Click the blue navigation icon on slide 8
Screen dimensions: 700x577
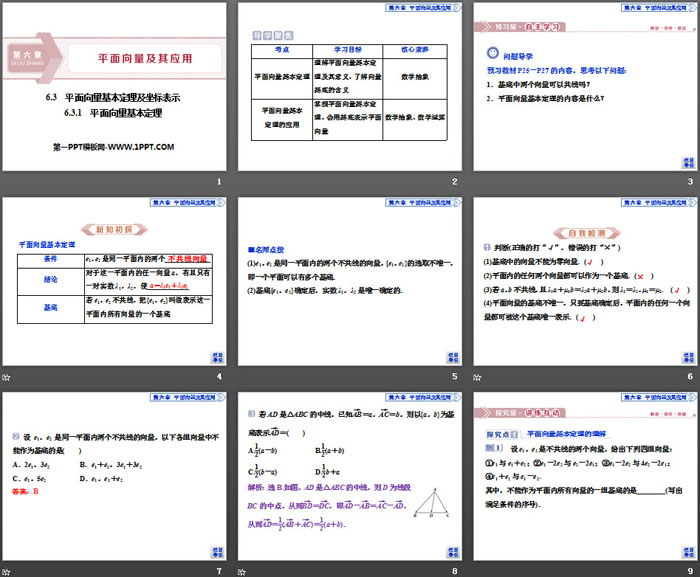(453, 552)
